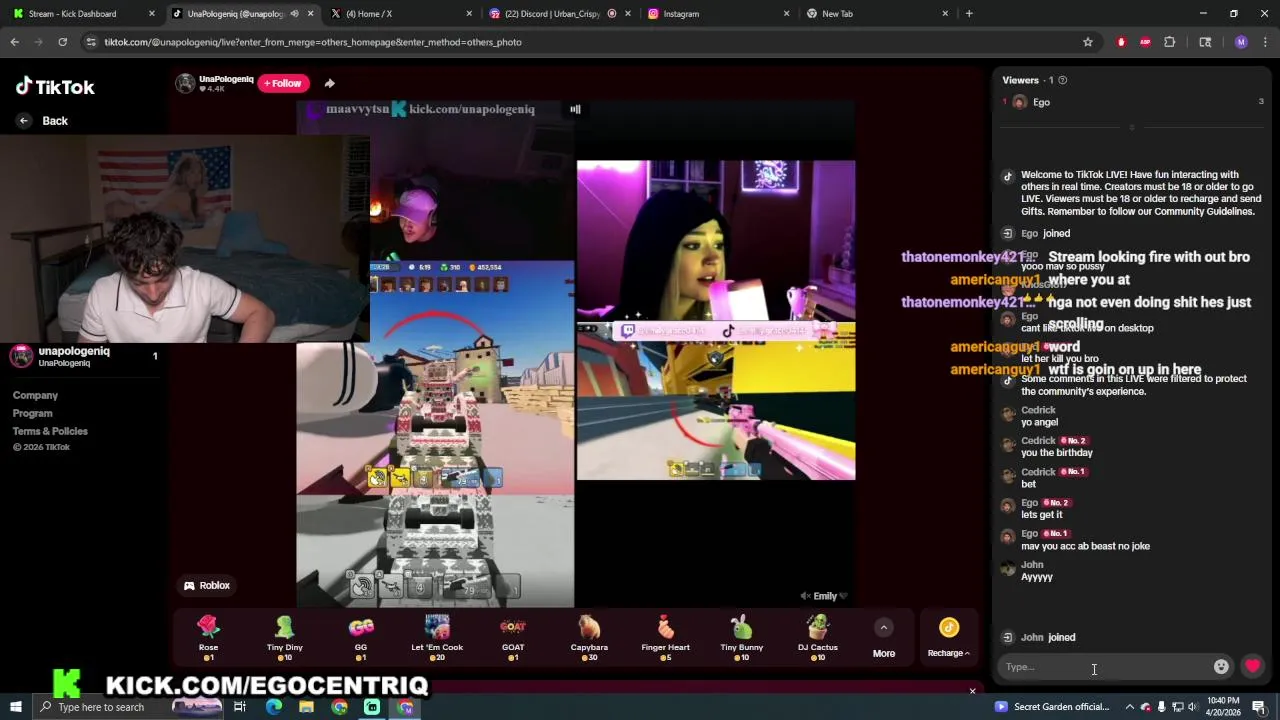
Task: Reload the page
Action: coord(63,42)
